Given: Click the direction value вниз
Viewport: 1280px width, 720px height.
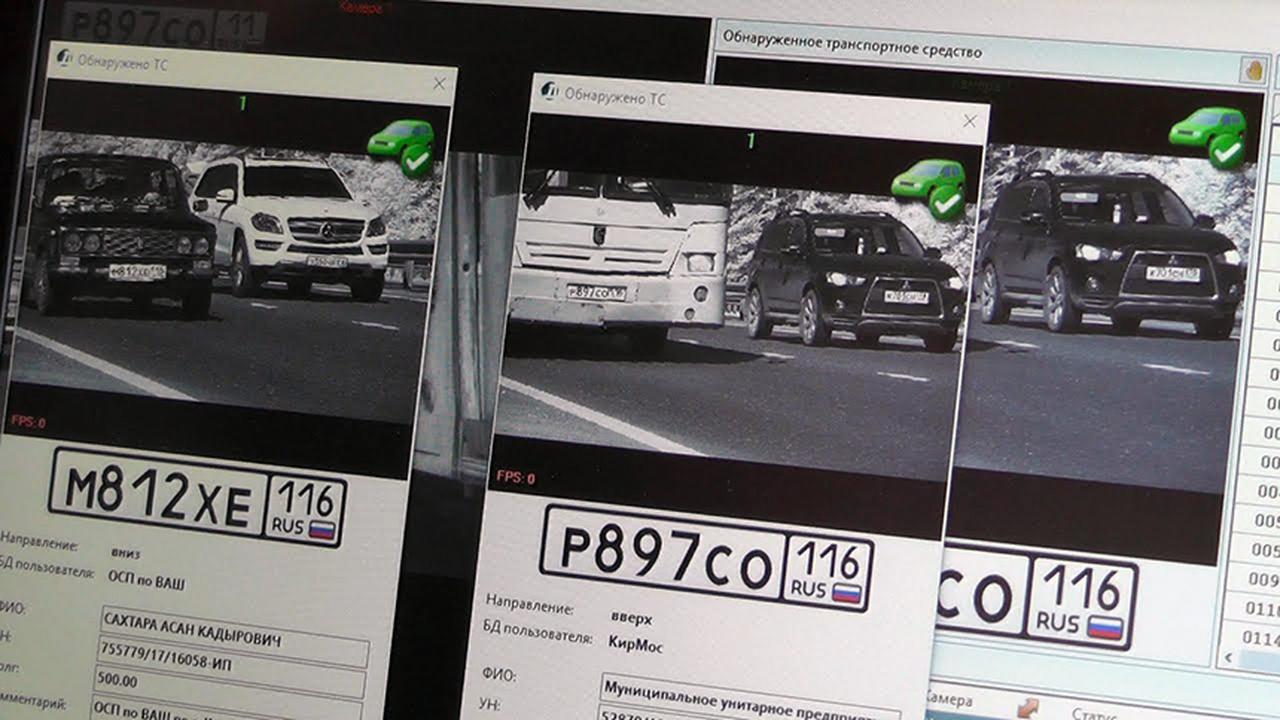Looking at the screenshot, I should (x=126, y=551).
